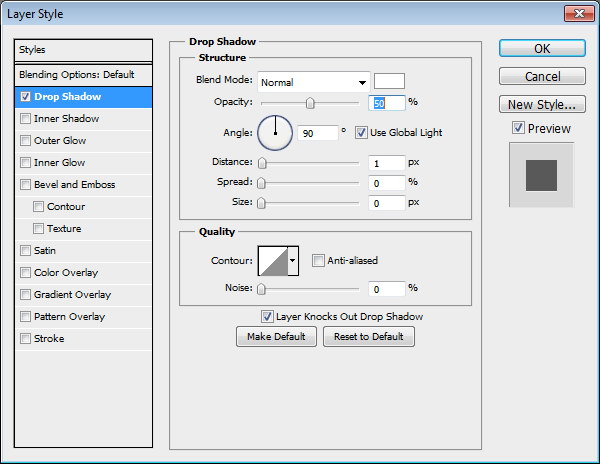Click the OK button
Viewport: 600px width, 464px height.
(541, 48)
